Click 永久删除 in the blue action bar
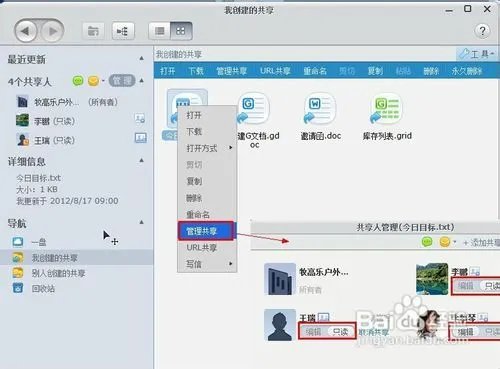Screen dimensions: 500x369 click(x=467, y=71)
